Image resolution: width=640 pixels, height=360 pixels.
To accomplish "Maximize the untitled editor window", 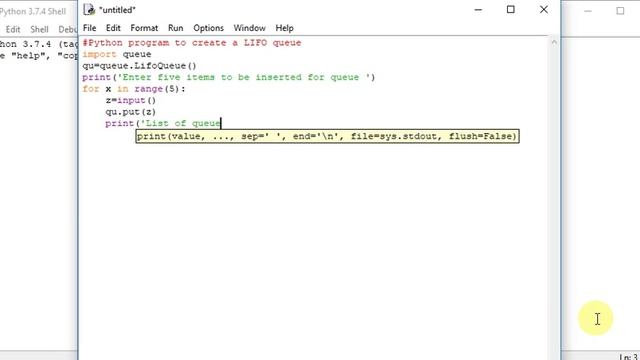I will [x=511, y=9].
